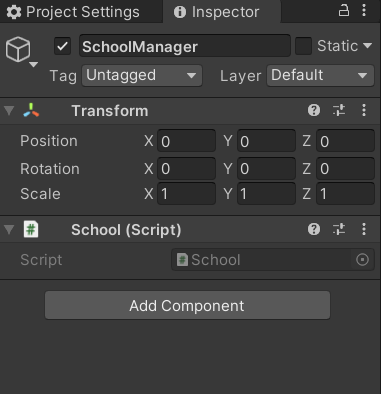Open School script help reference
381x394 pixels.
pyautogui.click(x=314, y=229)
